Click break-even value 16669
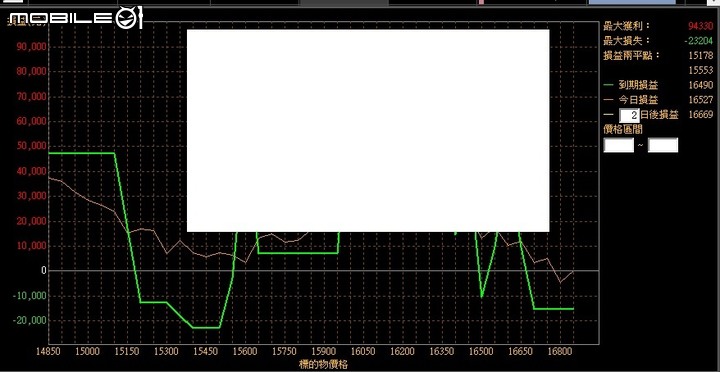 click(701, 114)
